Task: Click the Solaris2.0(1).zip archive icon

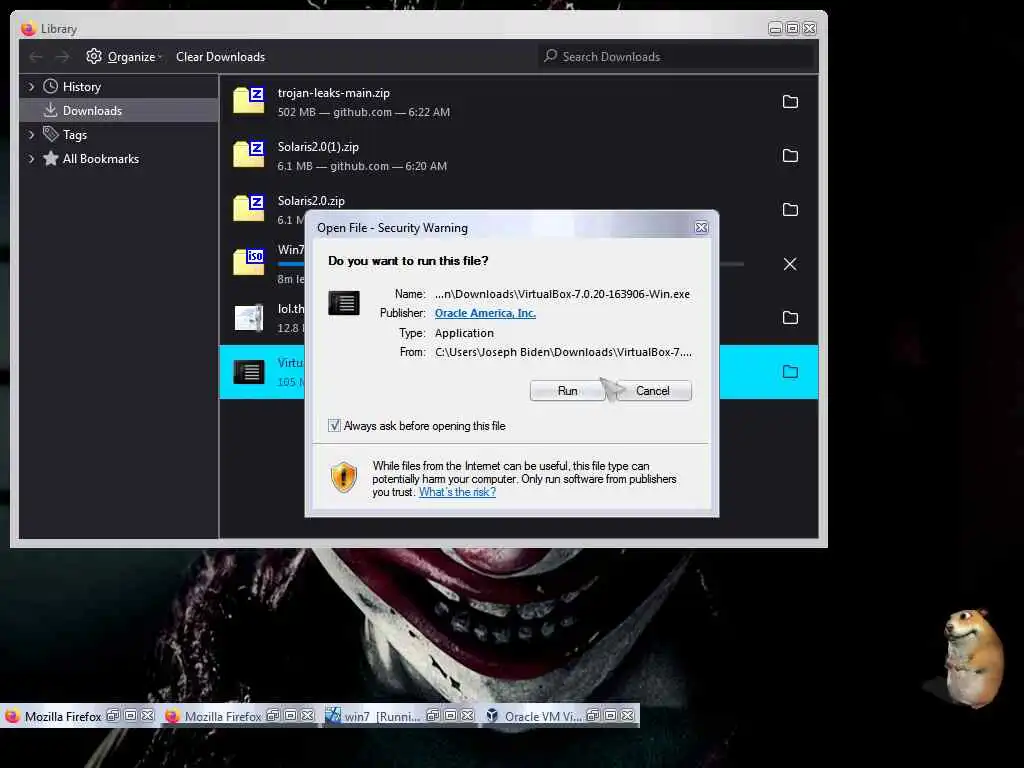Action: pos(249,154)
